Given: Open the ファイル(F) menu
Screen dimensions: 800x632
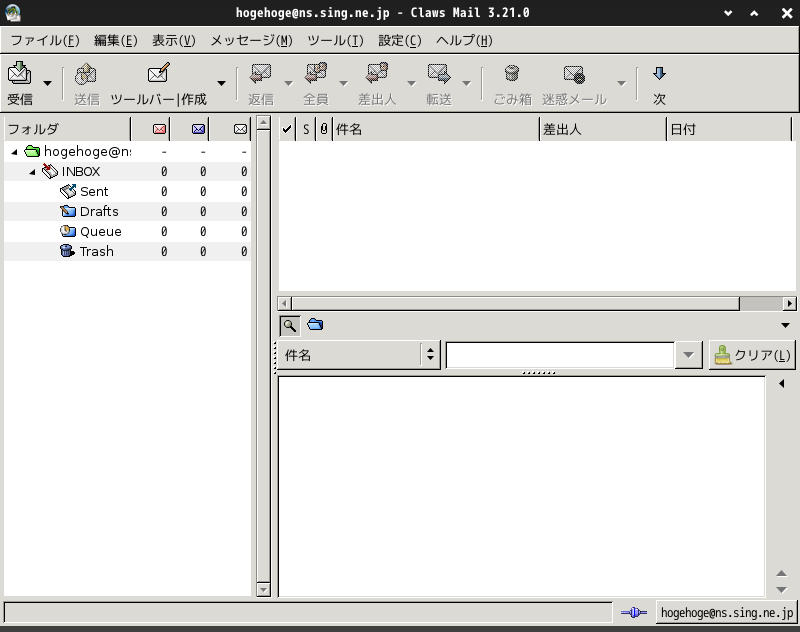Looking at the screenshot, I should point(45,40).
